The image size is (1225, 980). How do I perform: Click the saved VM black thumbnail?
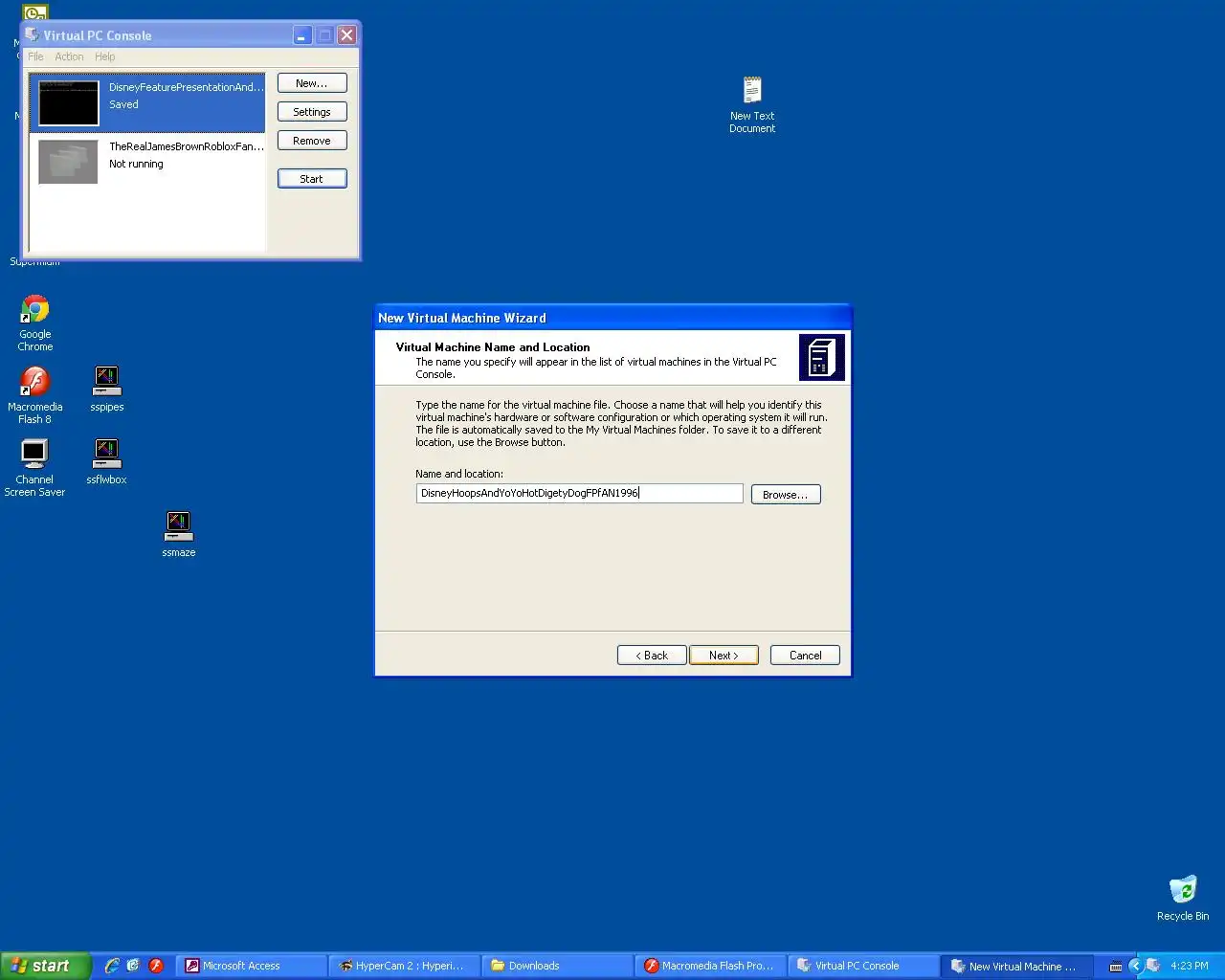click(x=68, y=103)
